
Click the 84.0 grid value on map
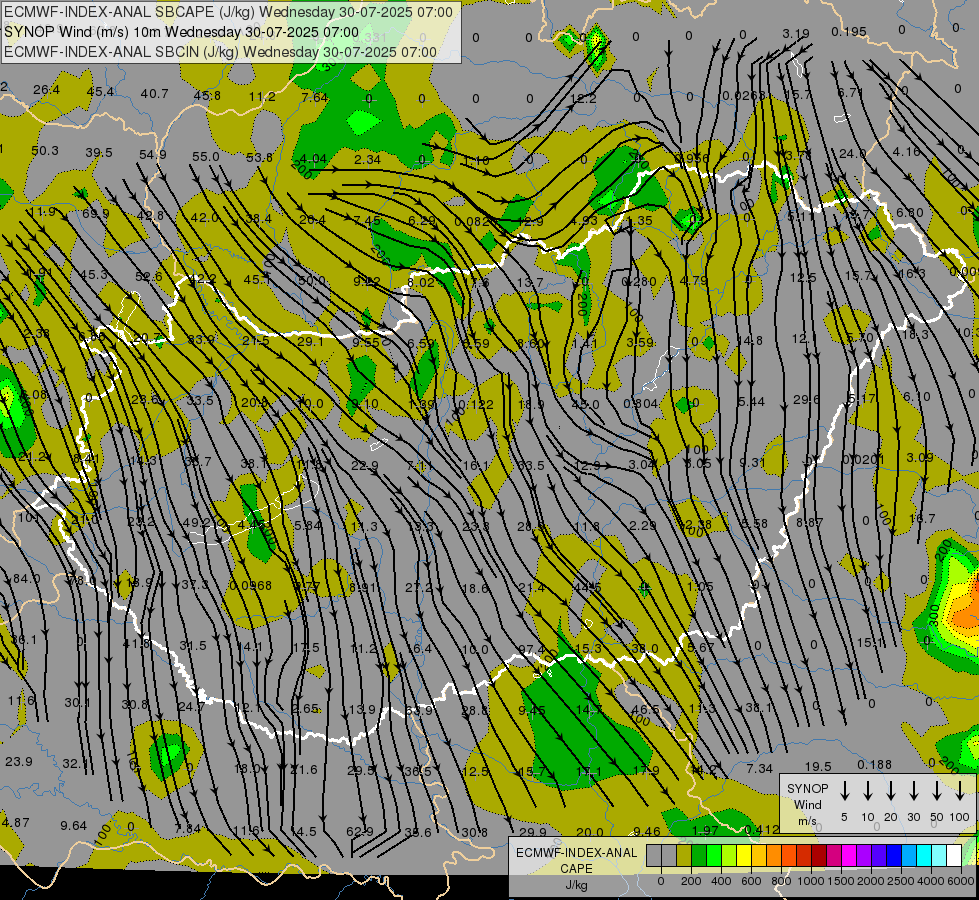[27, 578]
